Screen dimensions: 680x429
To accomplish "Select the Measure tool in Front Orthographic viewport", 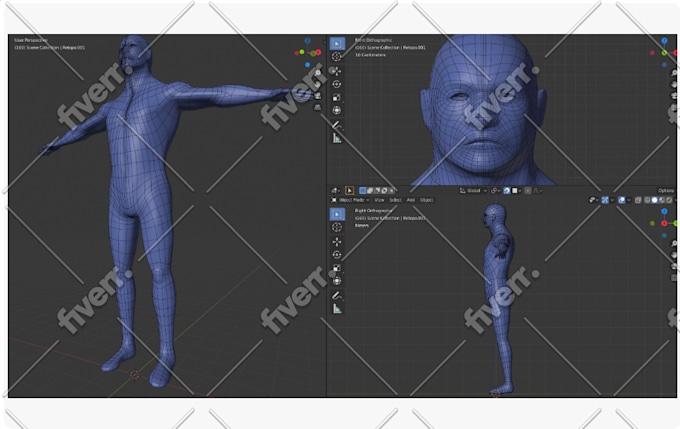I will click(x=337, y=138).
